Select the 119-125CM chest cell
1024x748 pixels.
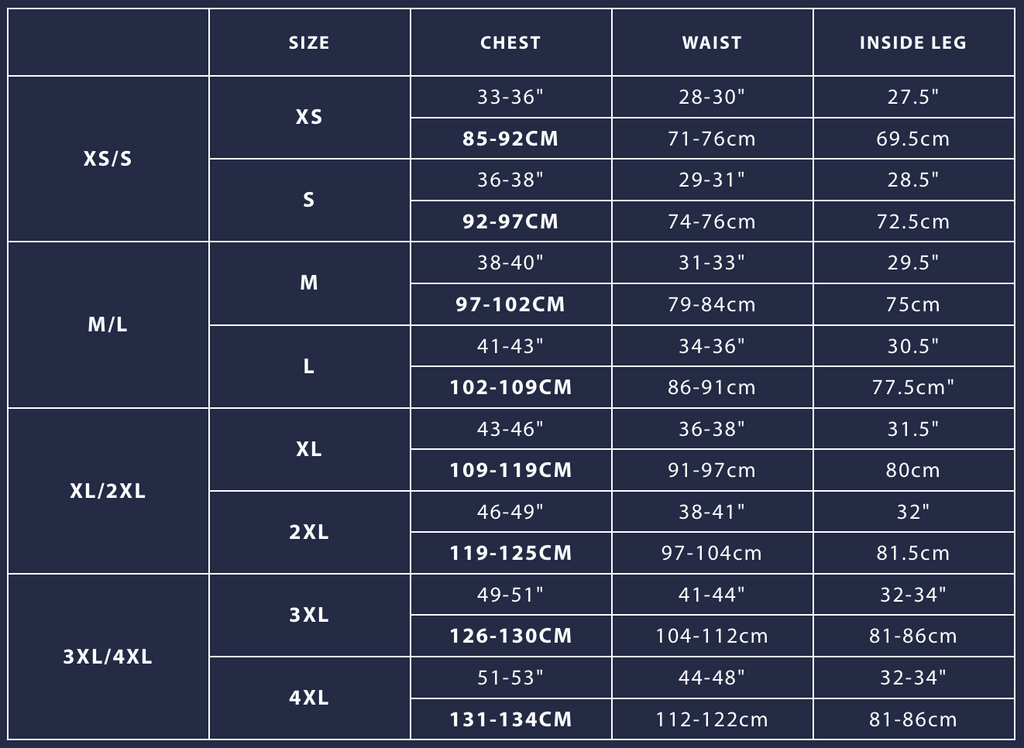click(x=511, y=553)
